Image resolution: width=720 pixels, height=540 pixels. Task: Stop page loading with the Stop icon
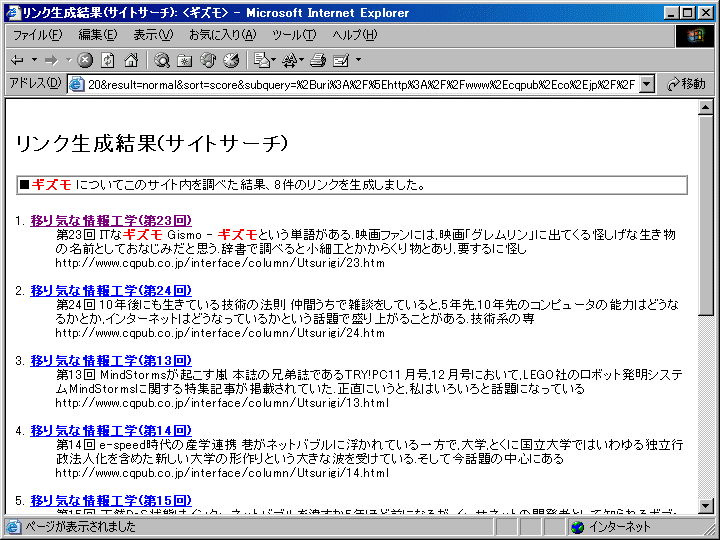pos(85,60)
